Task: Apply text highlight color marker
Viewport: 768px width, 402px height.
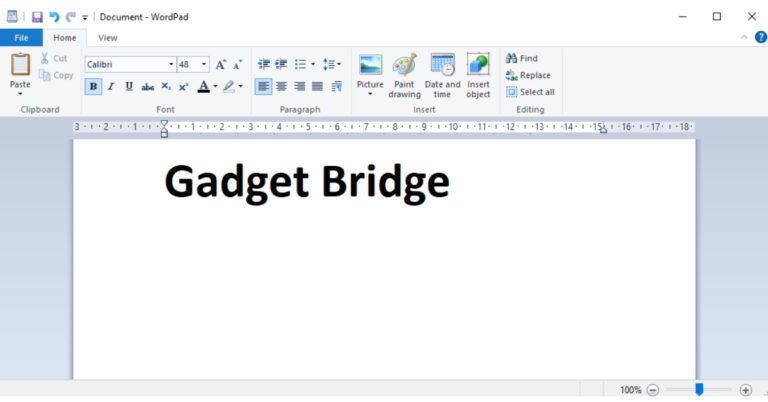Action: pyautogui.click(x=229, y=87)
